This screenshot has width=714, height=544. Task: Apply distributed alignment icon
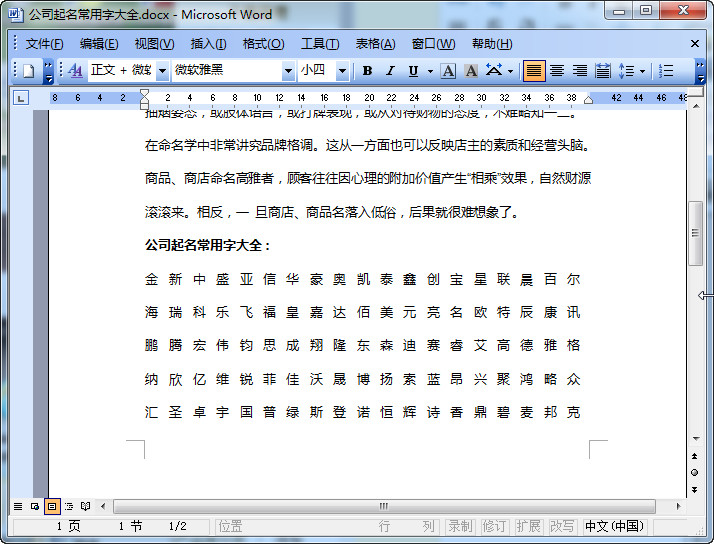pos(603,71)
